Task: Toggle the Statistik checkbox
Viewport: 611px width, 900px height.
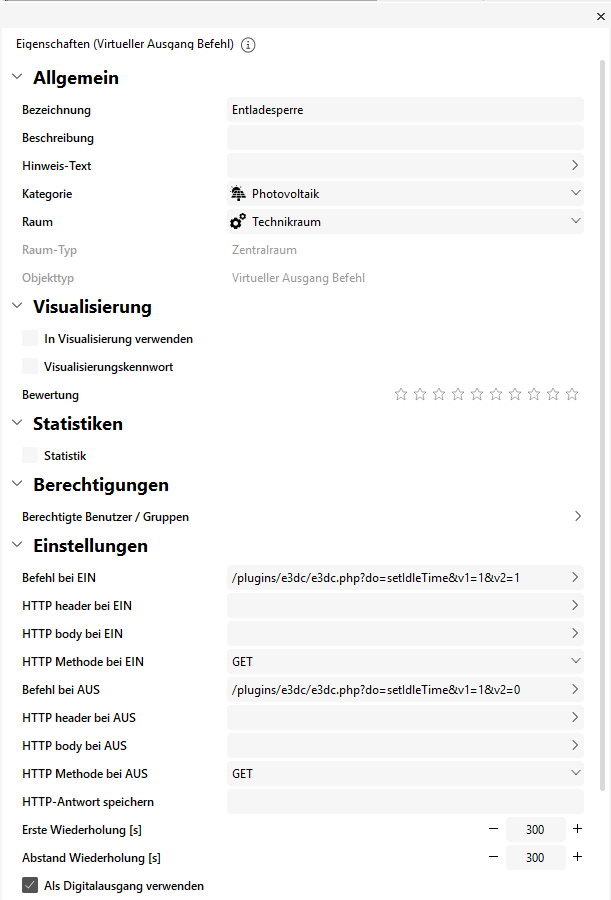Action: [30, 456]
